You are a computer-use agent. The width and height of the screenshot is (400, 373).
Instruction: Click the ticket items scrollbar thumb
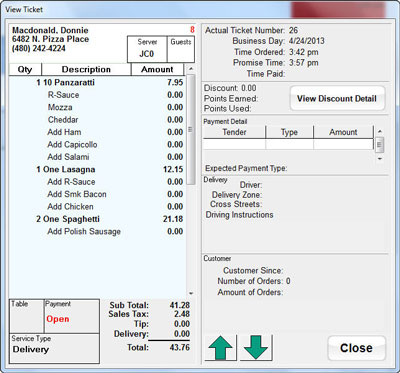(191, 130)
